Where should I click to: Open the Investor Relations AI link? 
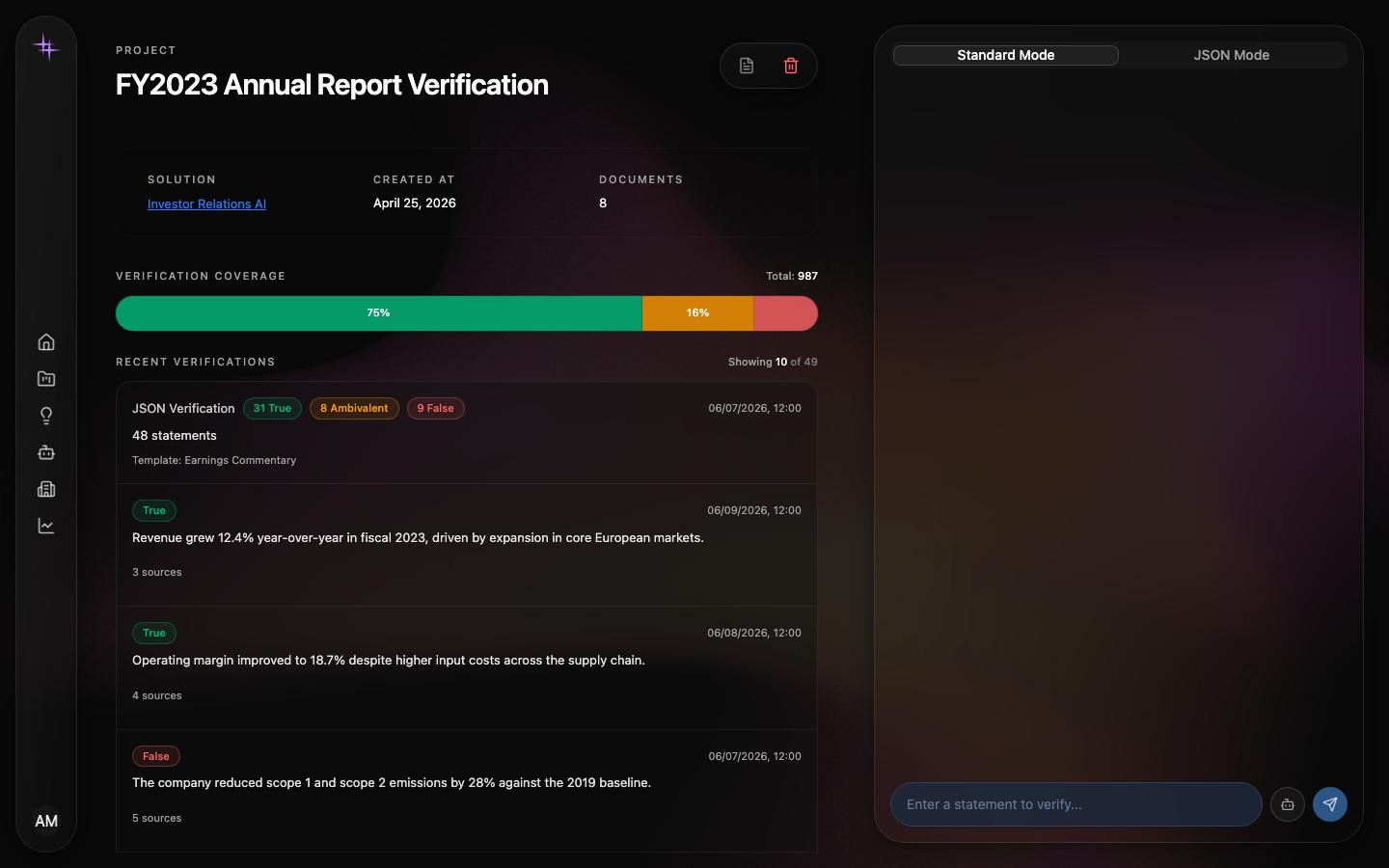[x=206, y=203]
